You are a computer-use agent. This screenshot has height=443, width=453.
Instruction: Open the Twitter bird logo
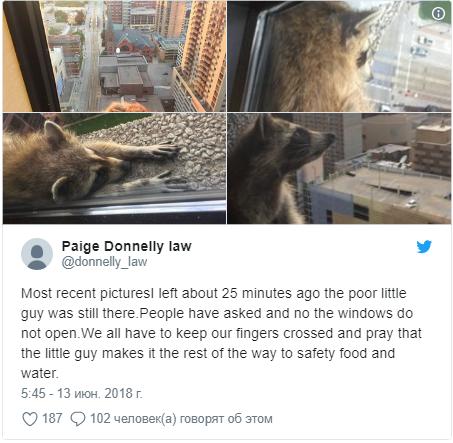pos(424,247)
